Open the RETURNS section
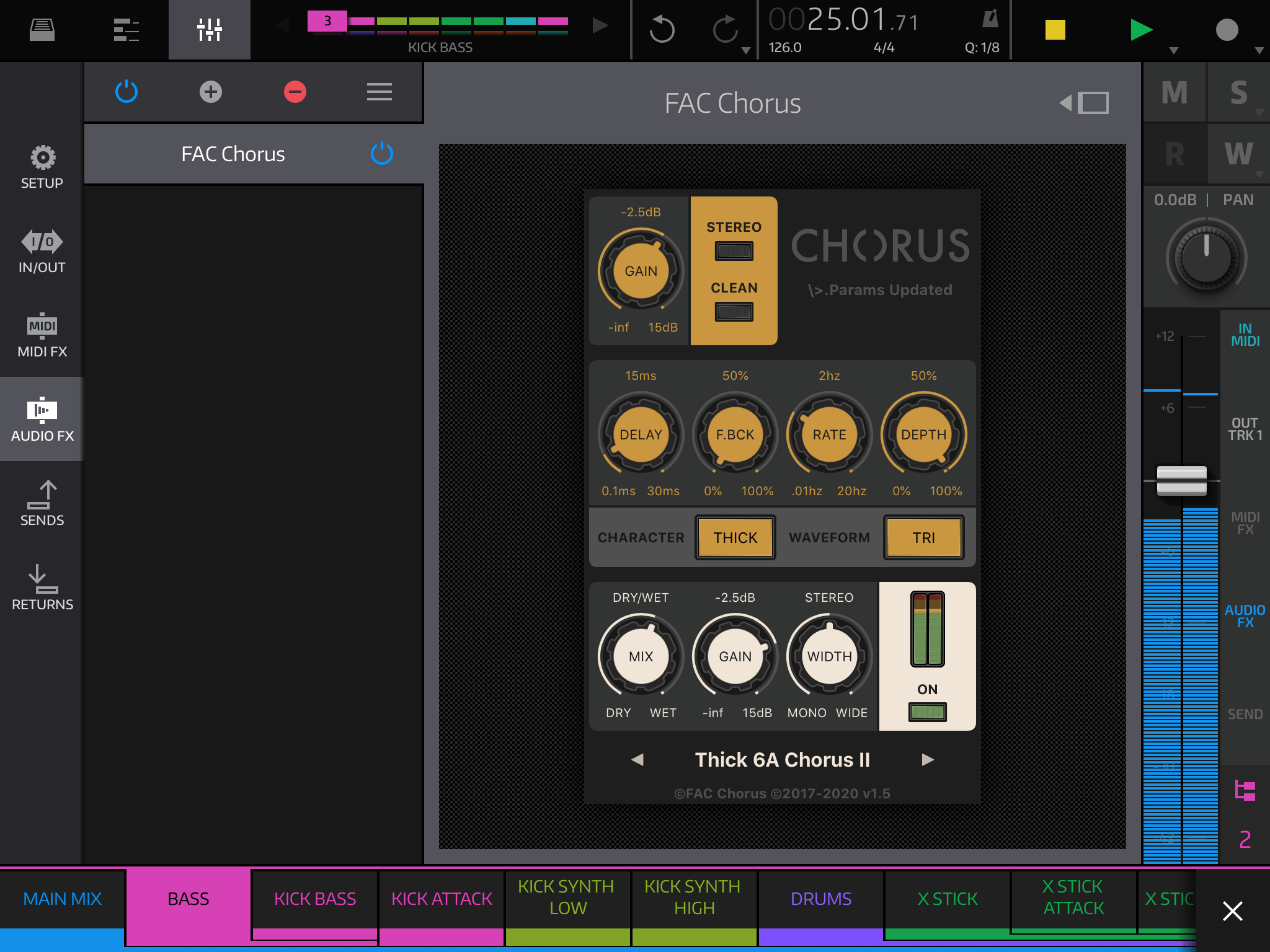Screen dimensions: 1270x952 click(42, 588)
